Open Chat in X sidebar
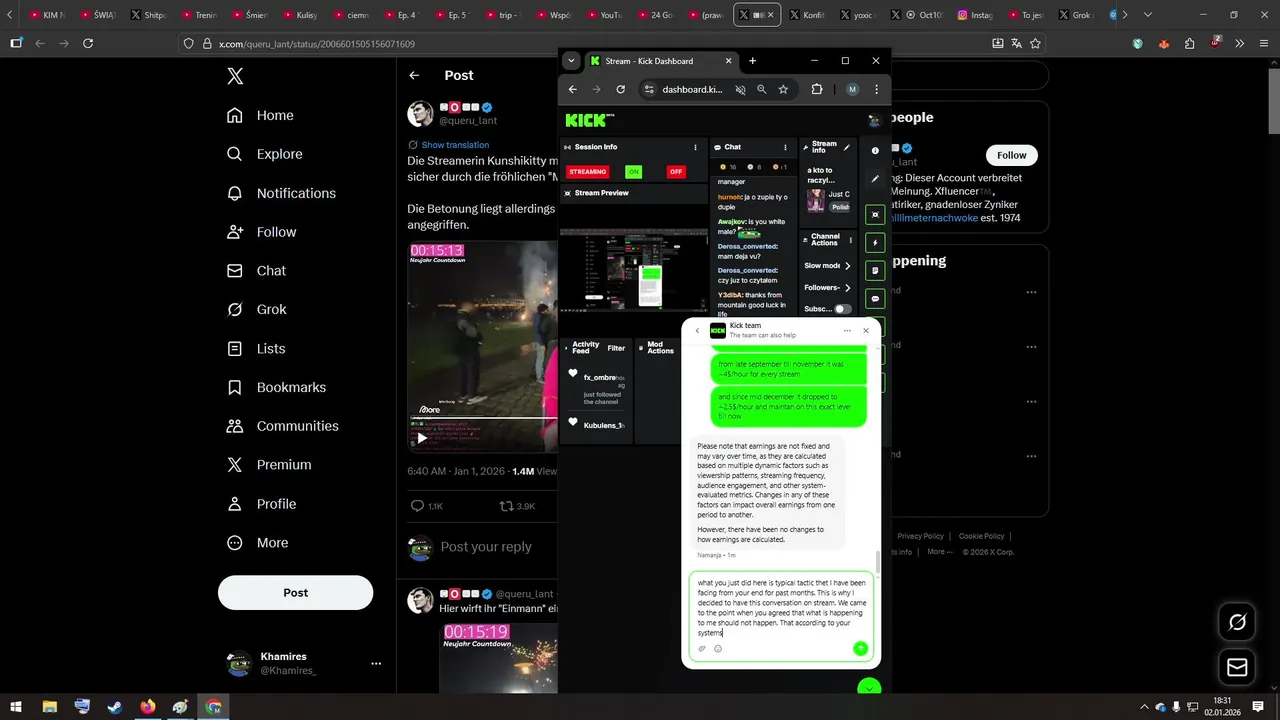 [256, 271]
